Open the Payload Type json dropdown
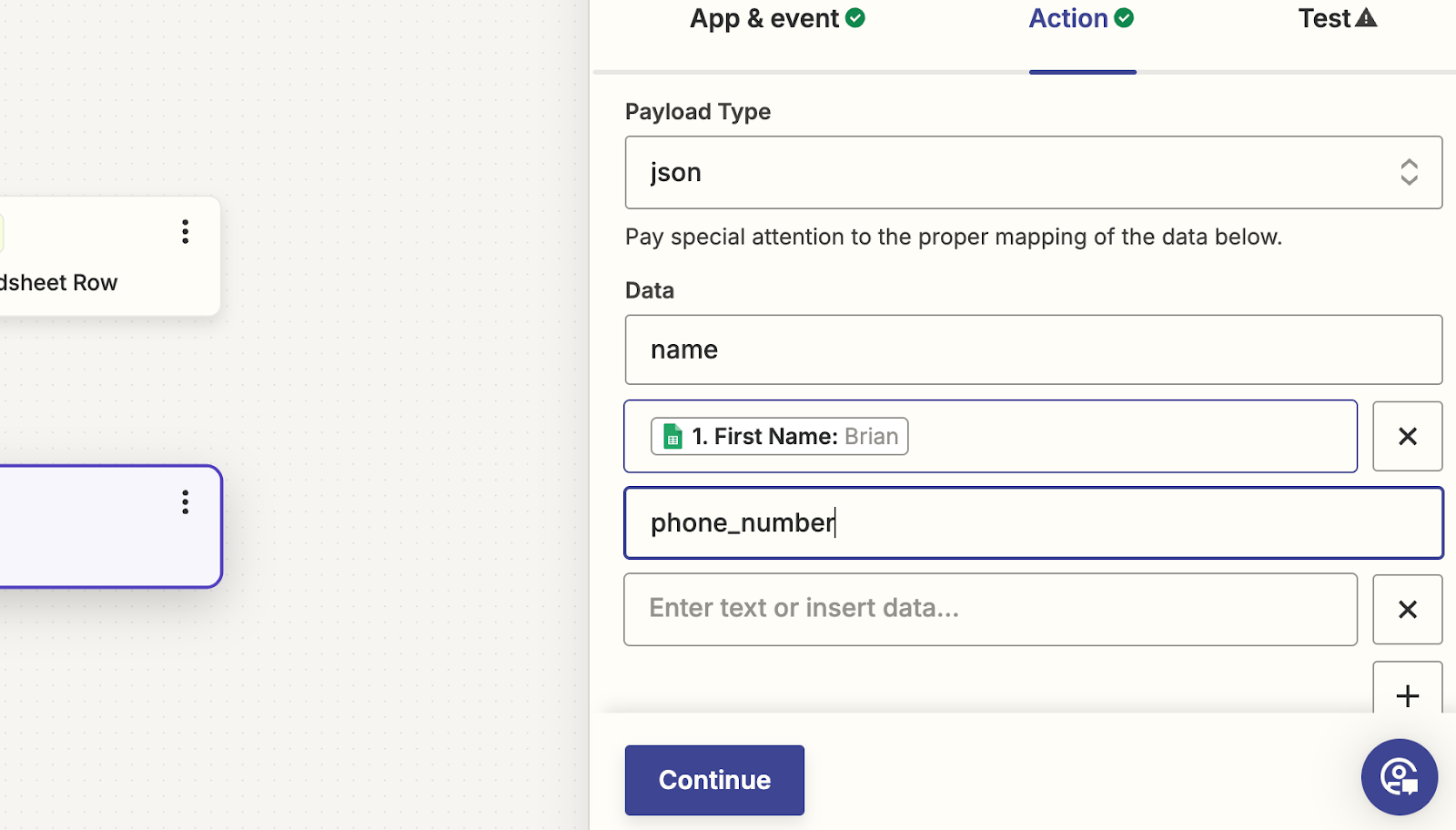This screenshot has height=830, width=1456. [1033, 172]
